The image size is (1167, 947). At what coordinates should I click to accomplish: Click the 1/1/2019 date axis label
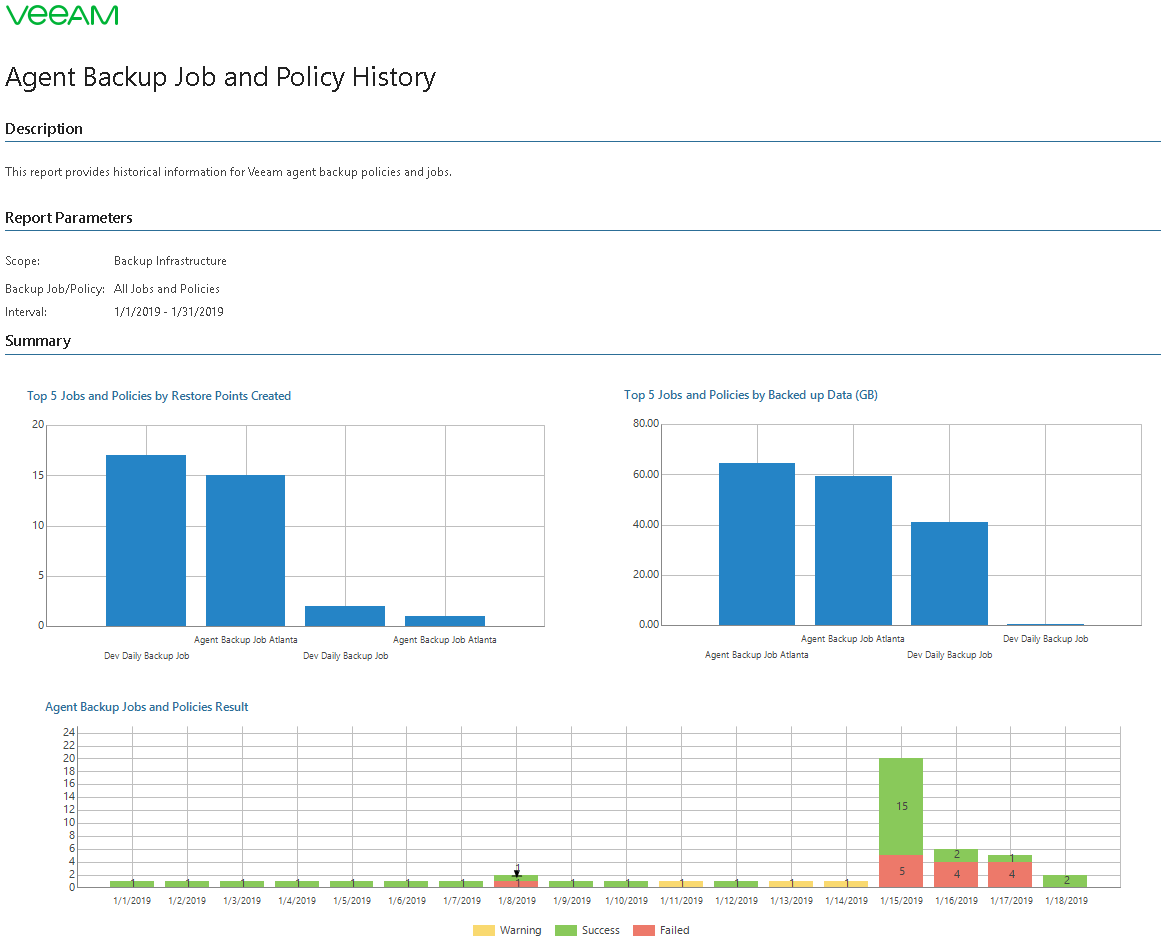(x=132, y=901)
